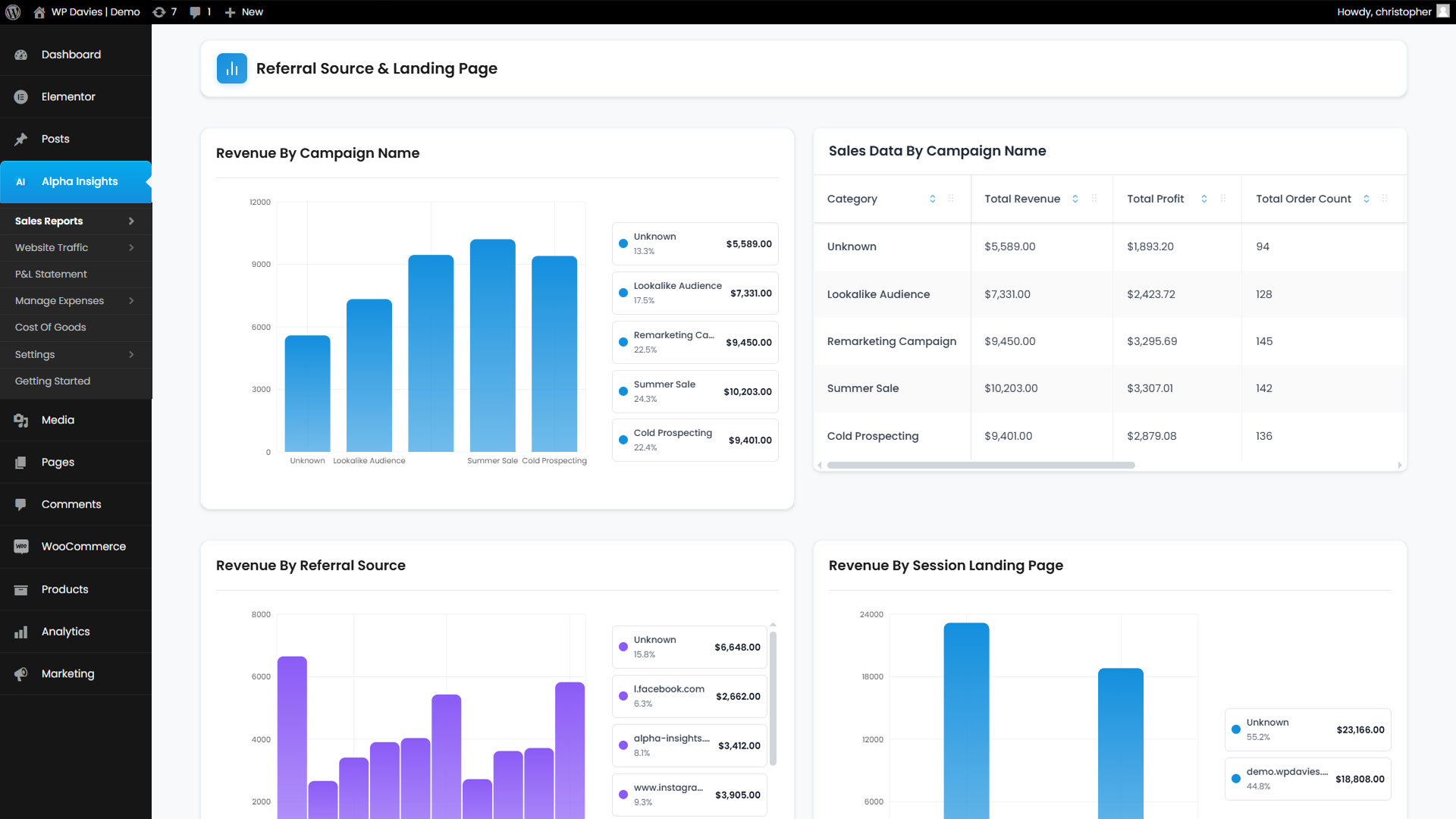This screenshot has height=819, width=1456.
Task: Click the WordPress logo icon
Action: [13, 12]
